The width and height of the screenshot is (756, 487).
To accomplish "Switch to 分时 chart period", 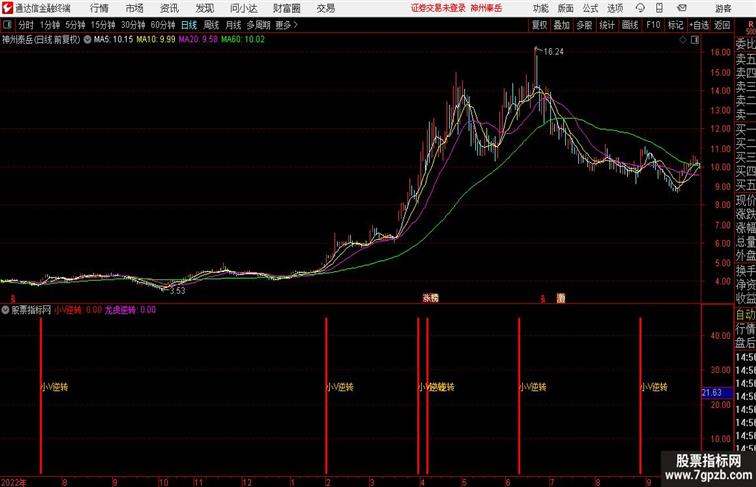I will 26,25.
